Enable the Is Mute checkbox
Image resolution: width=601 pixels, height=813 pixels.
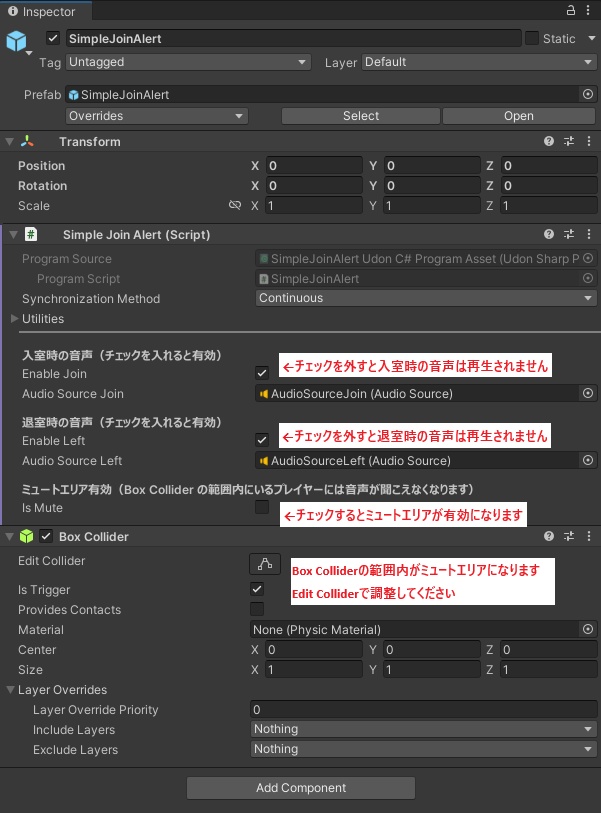(x=262, y=507)
